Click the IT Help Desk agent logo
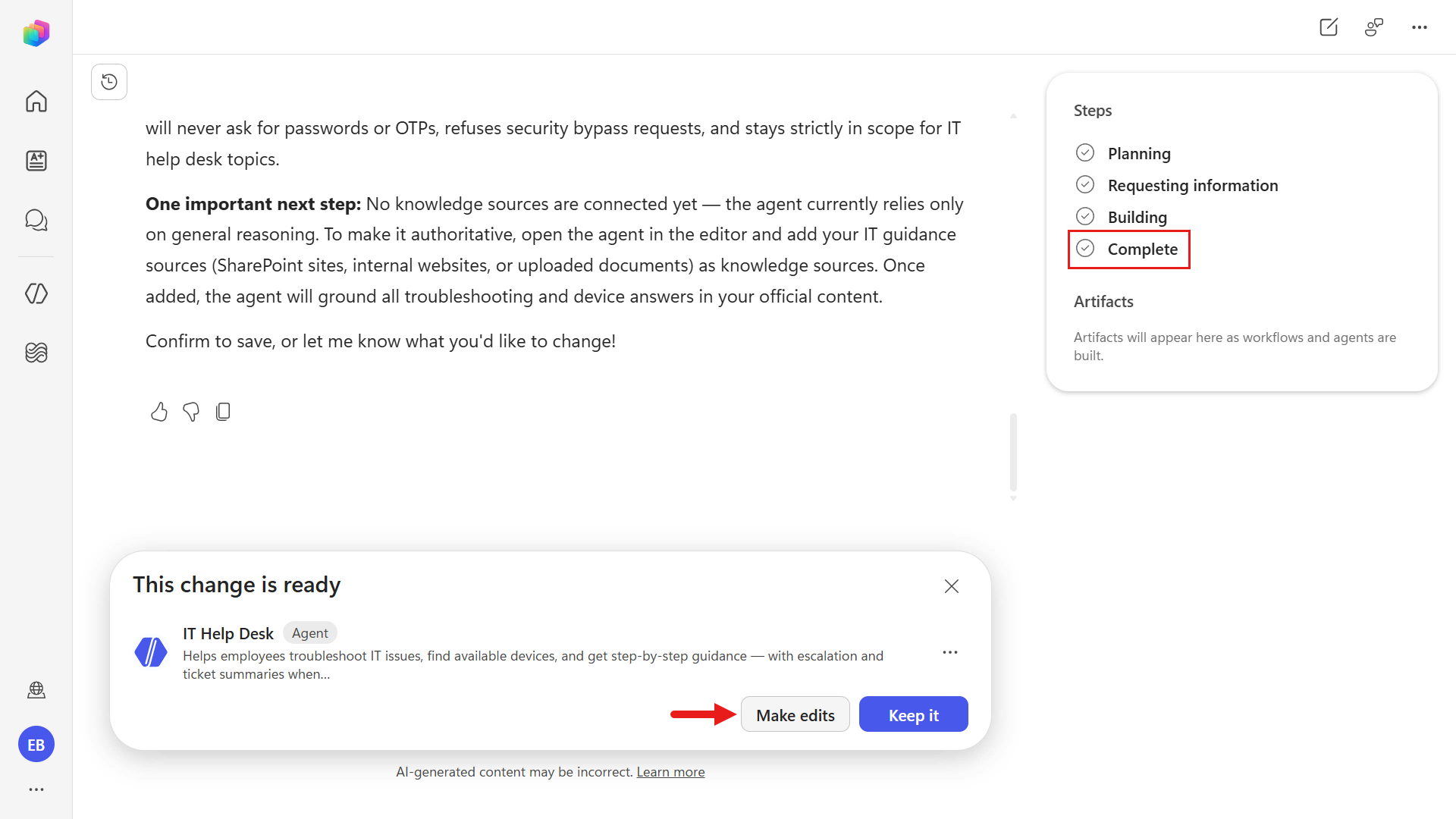Screen dimensions: 1456x819 click(151, 652)
